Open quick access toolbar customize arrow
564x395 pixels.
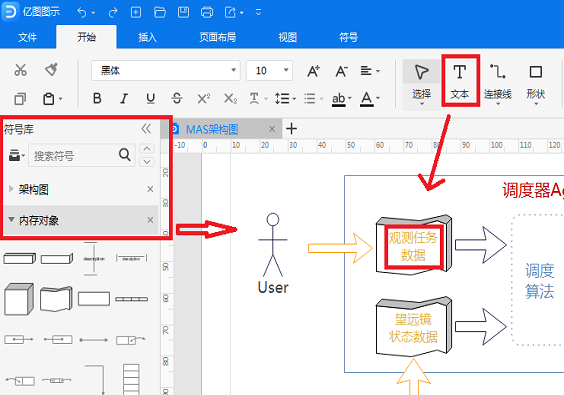click(x=258, y=12)
